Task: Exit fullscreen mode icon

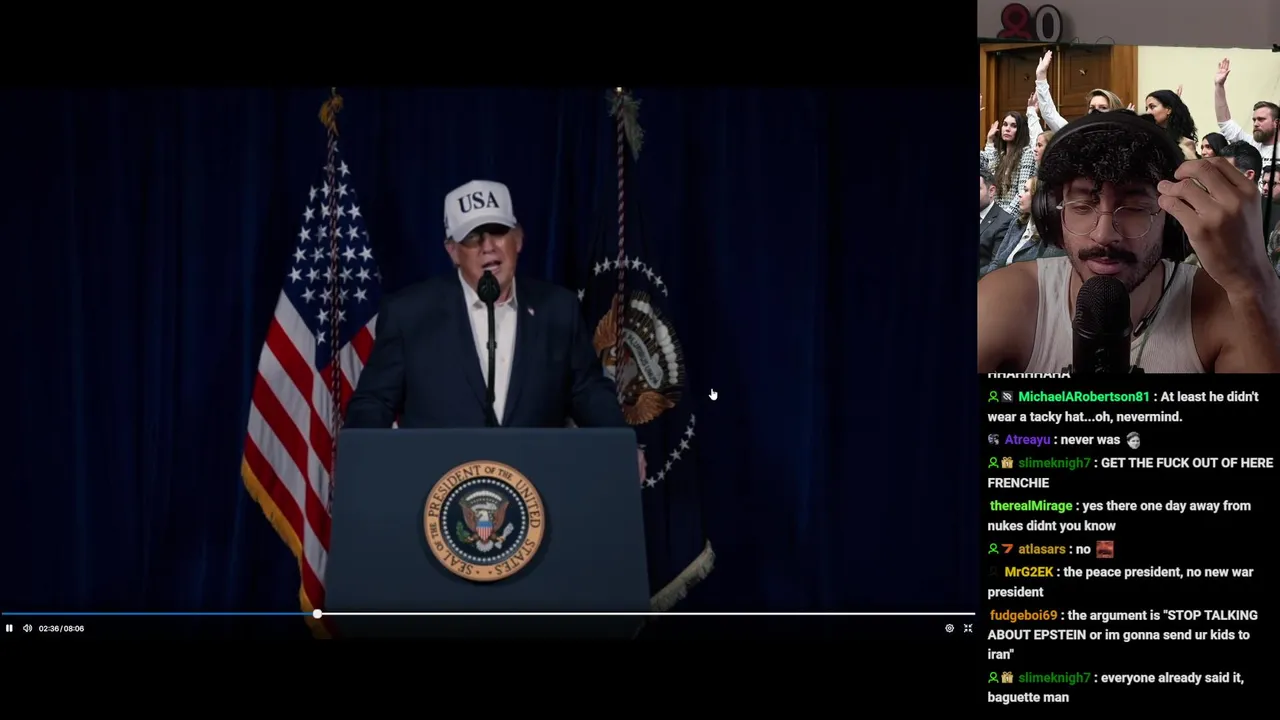Action: point(968,628)
